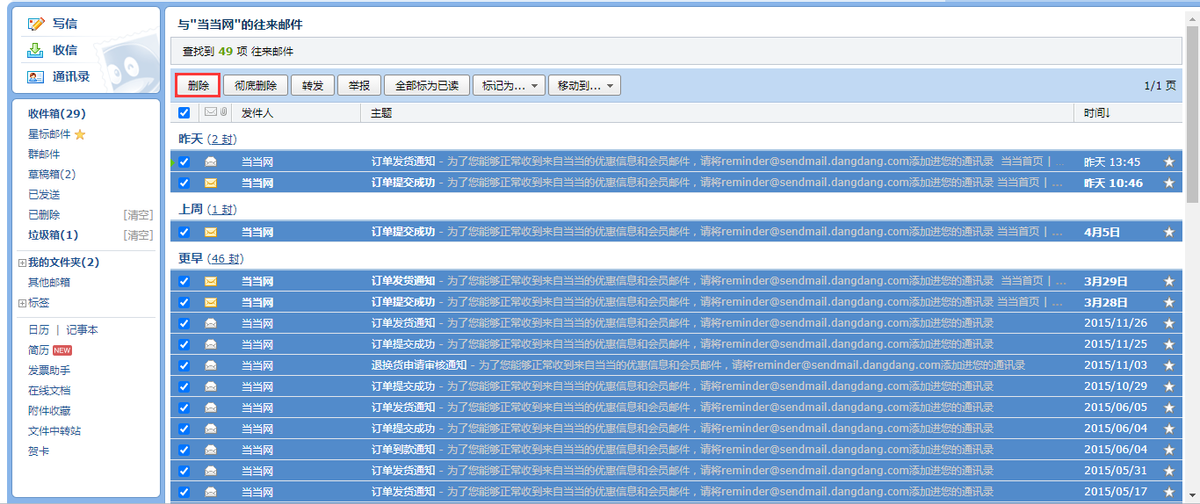Uncheck the 4月5日 email checkbox
The width and height of the screenshot is (1200, 504).
[x=184, y=231]
